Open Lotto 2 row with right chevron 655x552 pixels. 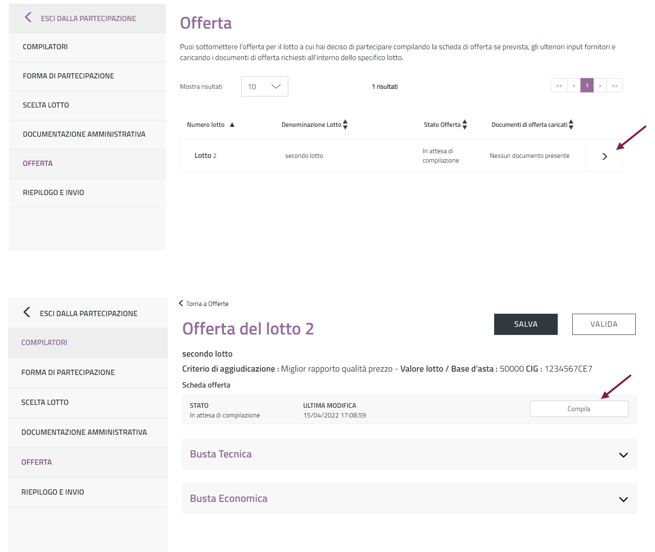pos(604,156)
